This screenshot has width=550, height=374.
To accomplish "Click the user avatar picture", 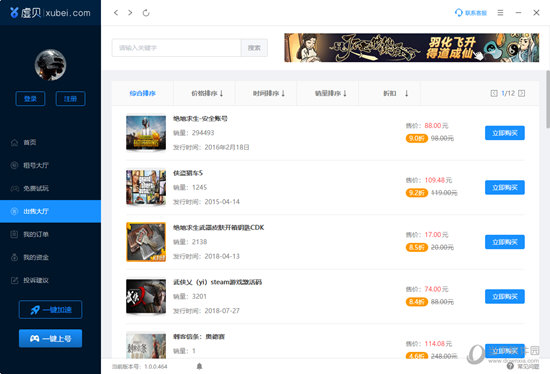I will click(x=50, y=65).
